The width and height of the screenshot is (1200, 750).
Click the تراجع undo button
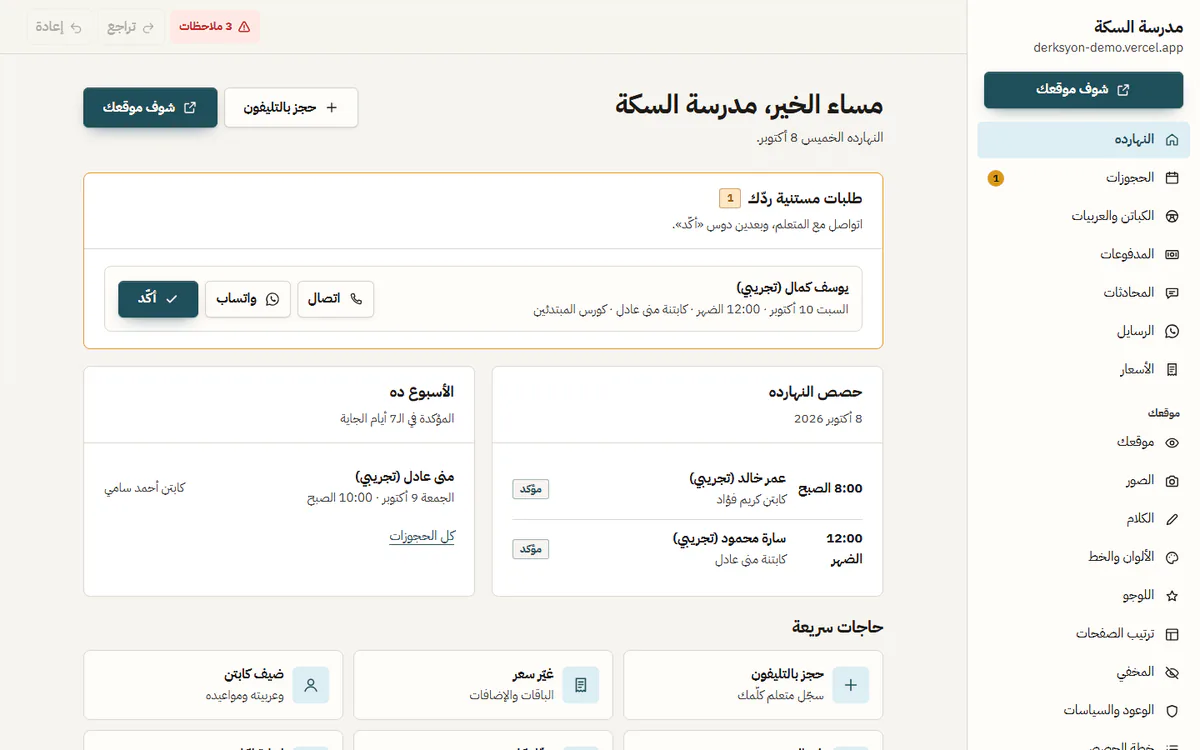coord(131,26)
